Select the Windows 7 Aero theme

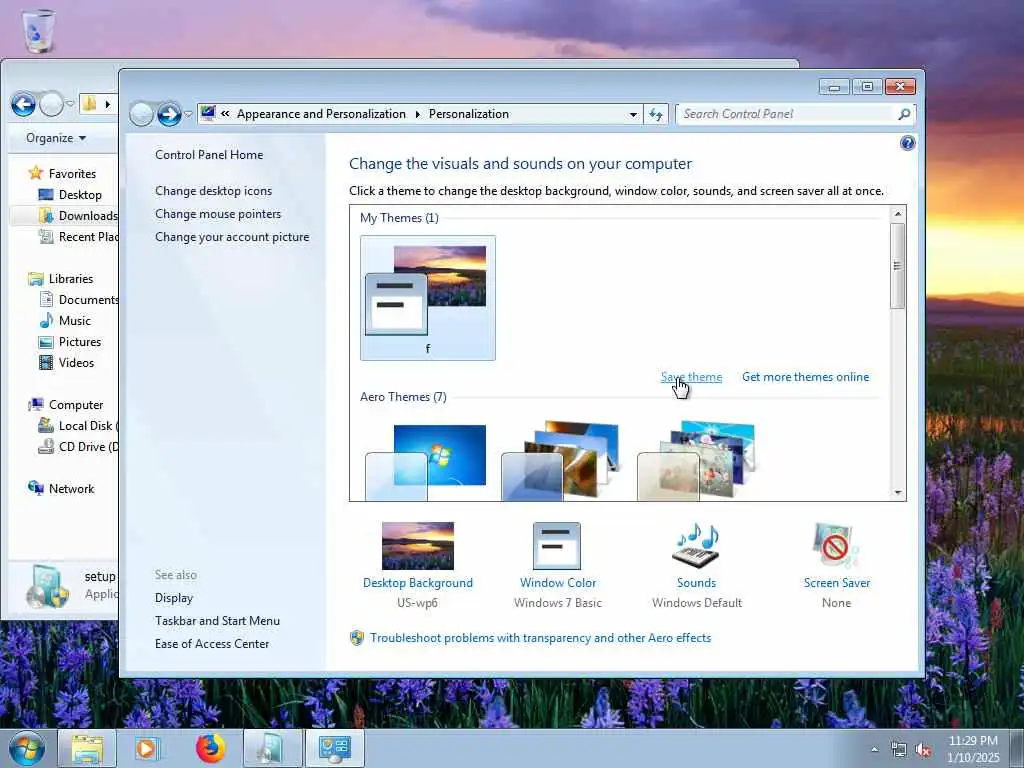point(428,462)
